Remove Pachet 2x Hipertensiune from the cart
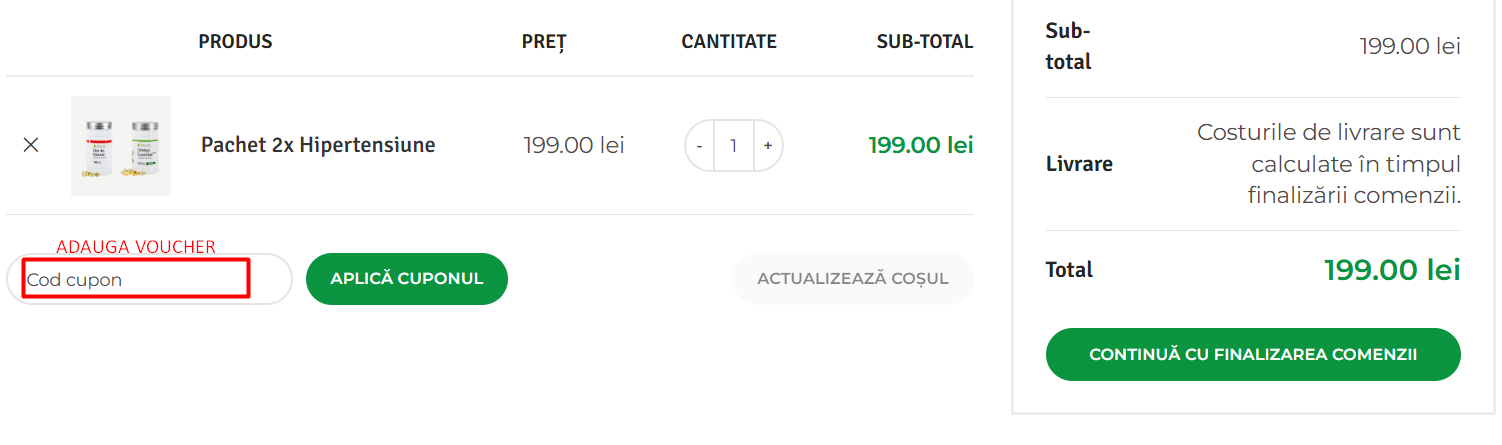1502x445 pixels. (31, 145)
